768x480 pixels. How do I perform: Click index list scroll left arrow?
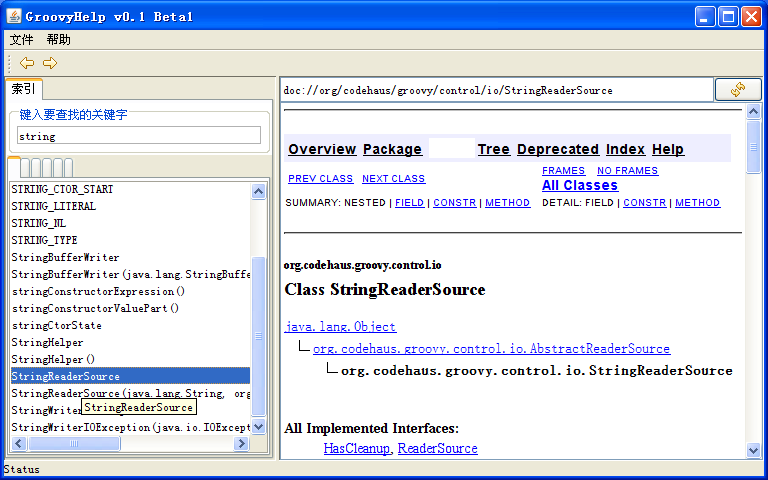click(x=19, y=444)
